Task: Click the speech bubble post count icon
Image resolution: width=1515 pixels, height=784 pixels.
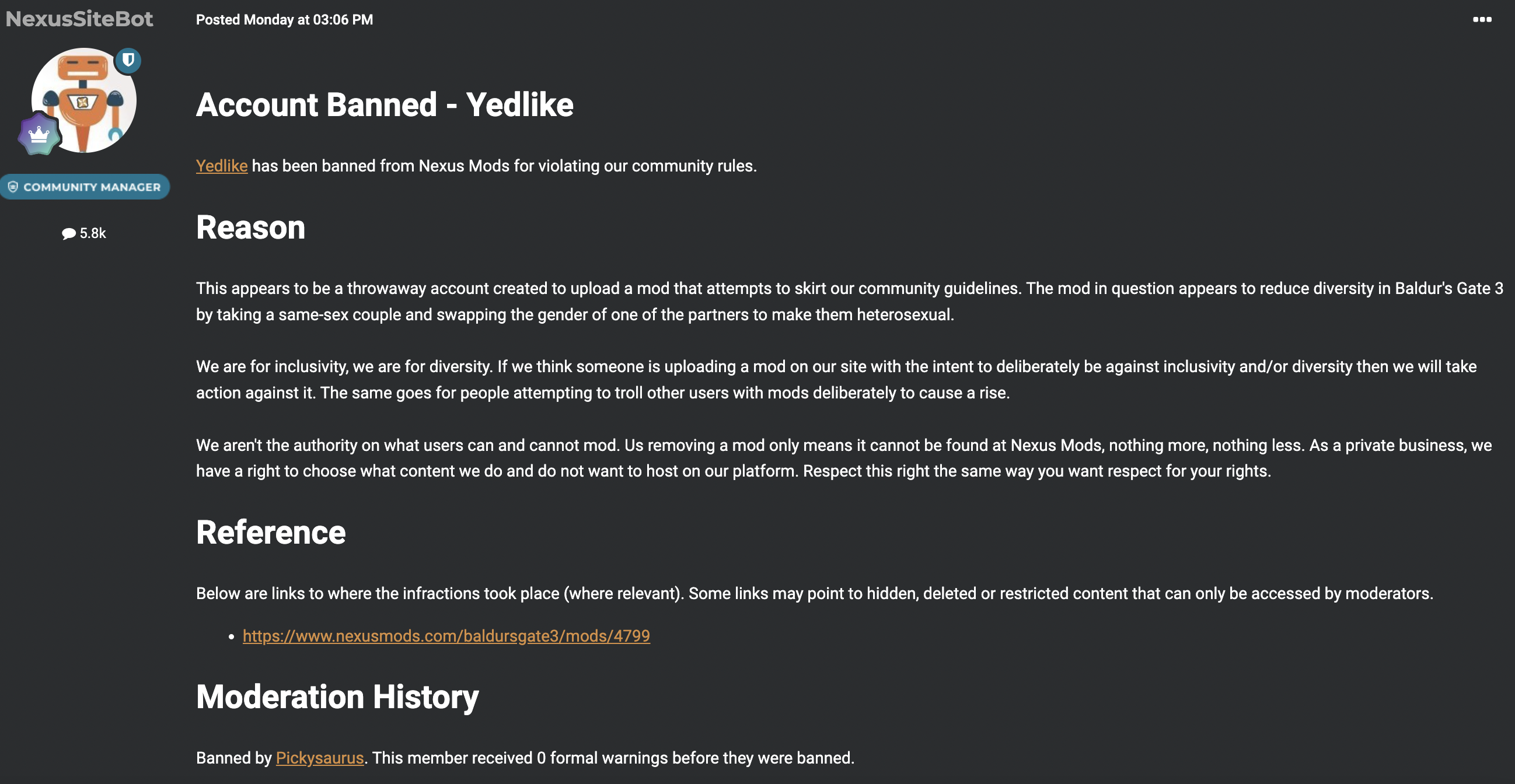Action: pyautogui.click(x=69, y=234)
